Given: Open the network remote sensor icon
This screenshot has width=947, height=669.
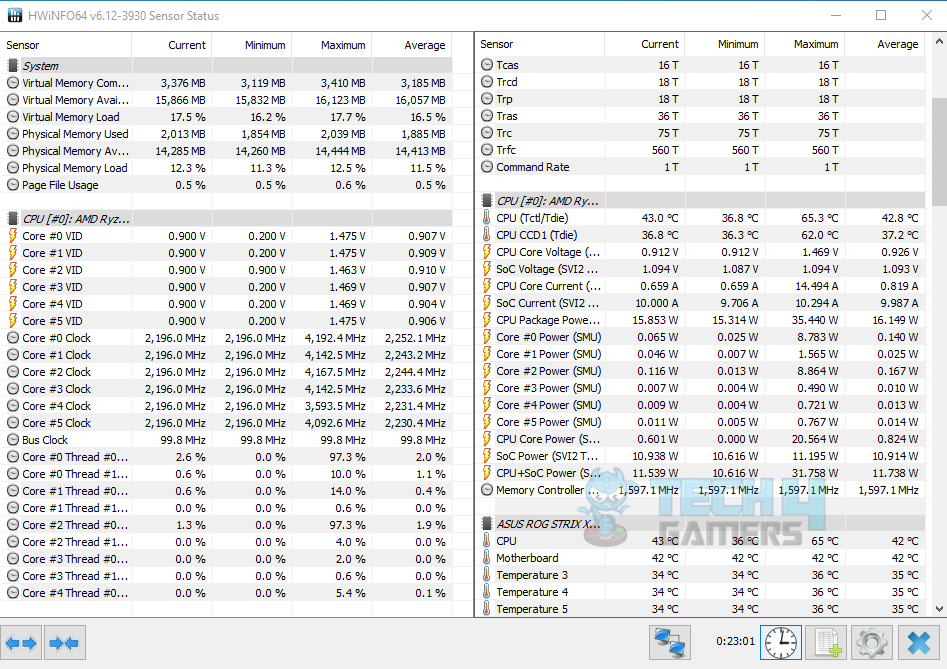Looking at the screenshot, I should (669, 643).
